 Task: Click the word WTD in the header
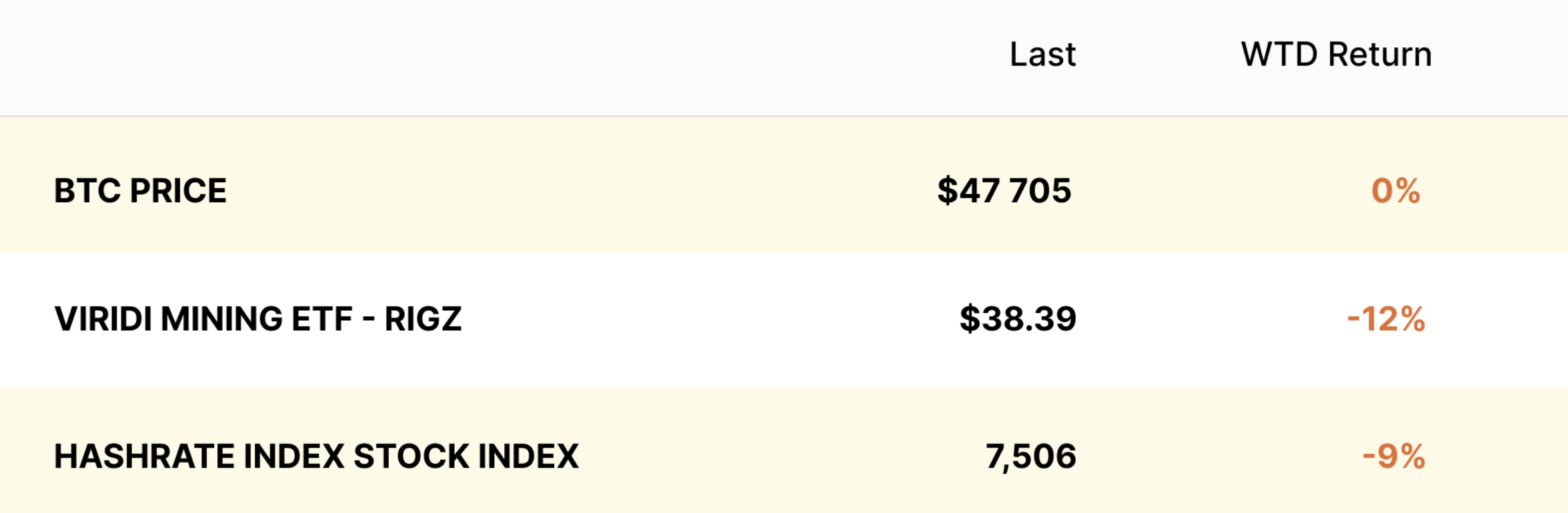(x=1279, y=54)
